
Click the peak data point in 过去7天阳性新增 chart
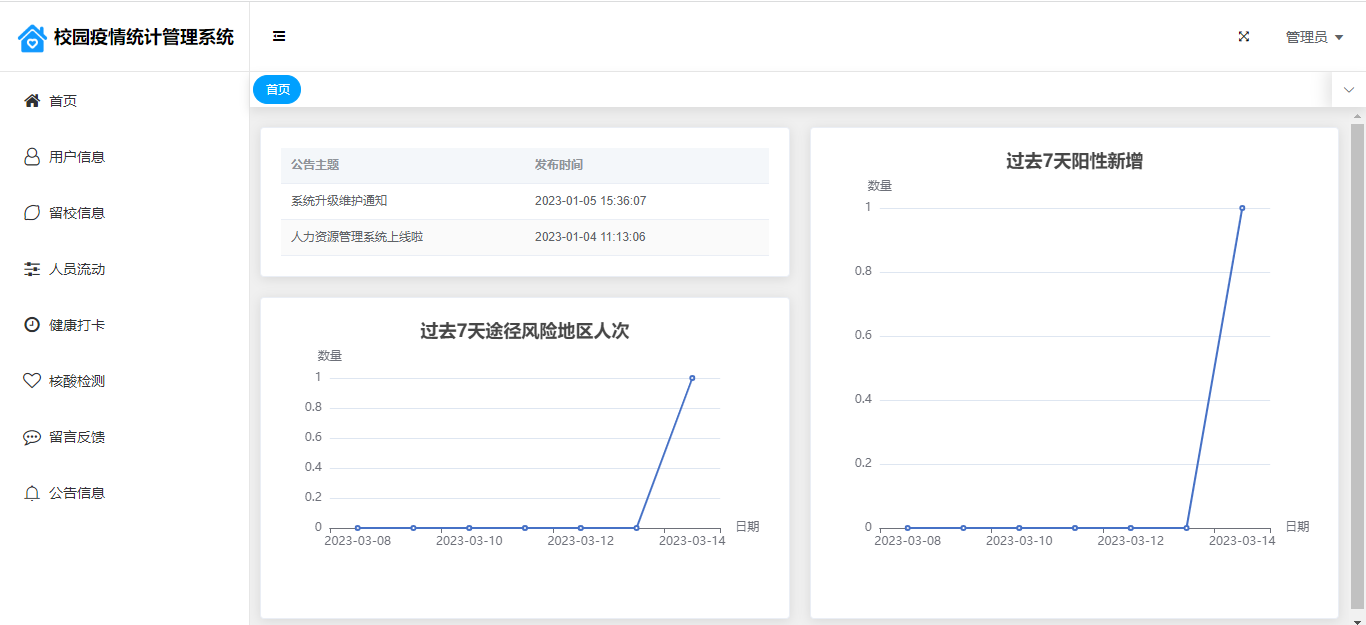(x=1242, y=208)
